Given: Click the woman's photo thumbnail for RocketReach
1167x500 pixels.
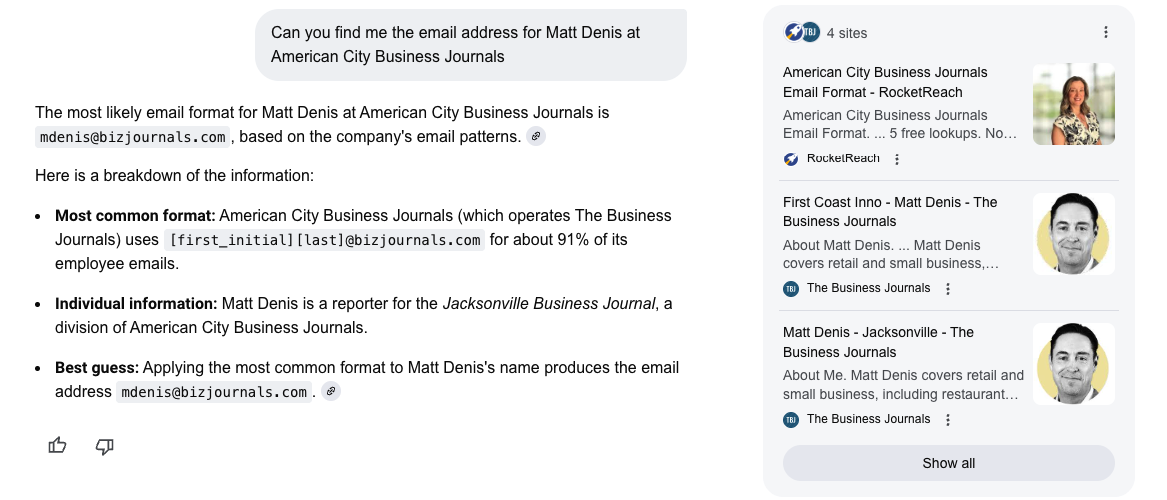Looking at the screenshot, I should (1073, 104).
